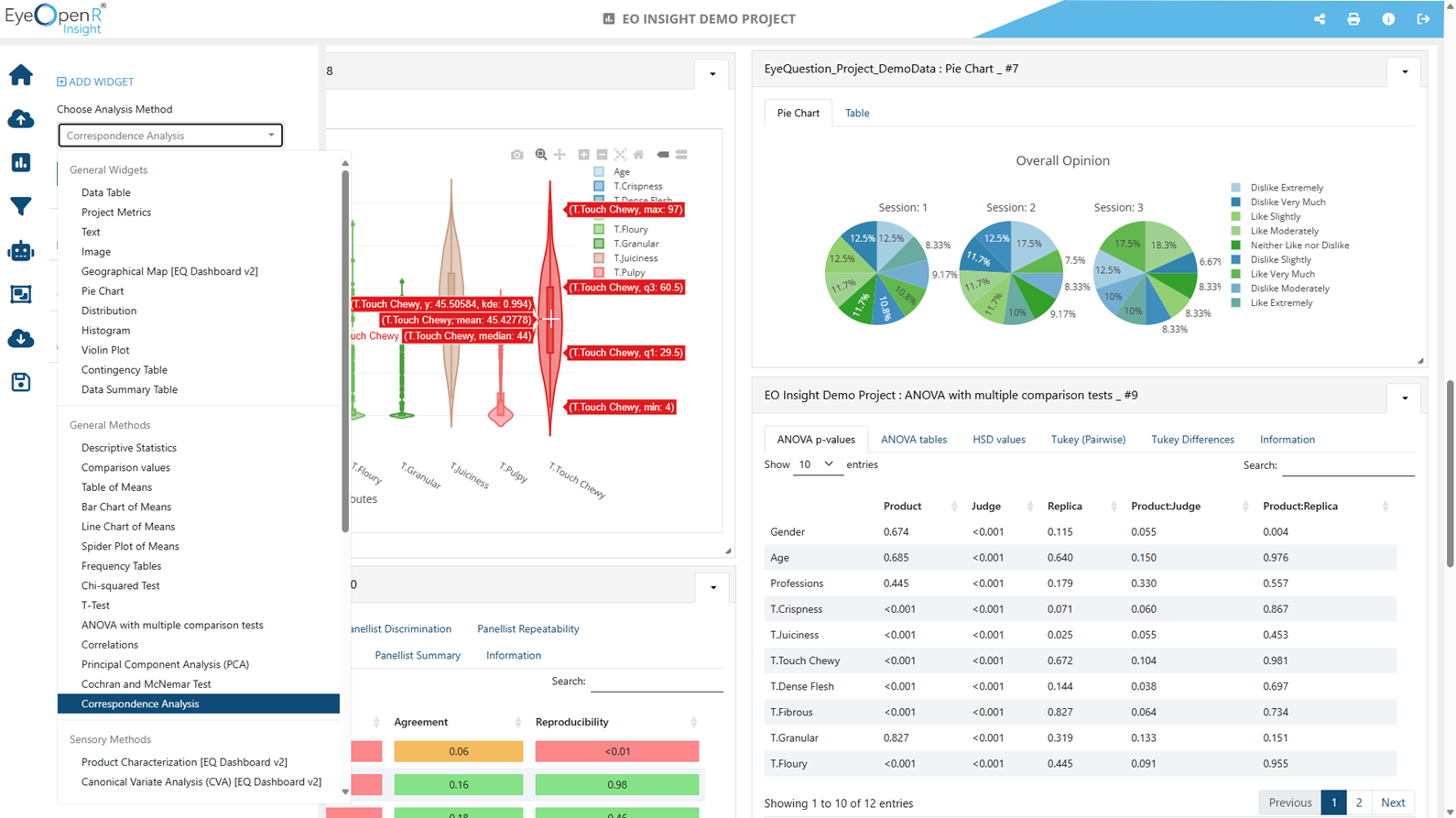1456x818 pixels.
Task: Expand the Pie Chart #7 widget menu arrow
Action: tap(1405, 71)
